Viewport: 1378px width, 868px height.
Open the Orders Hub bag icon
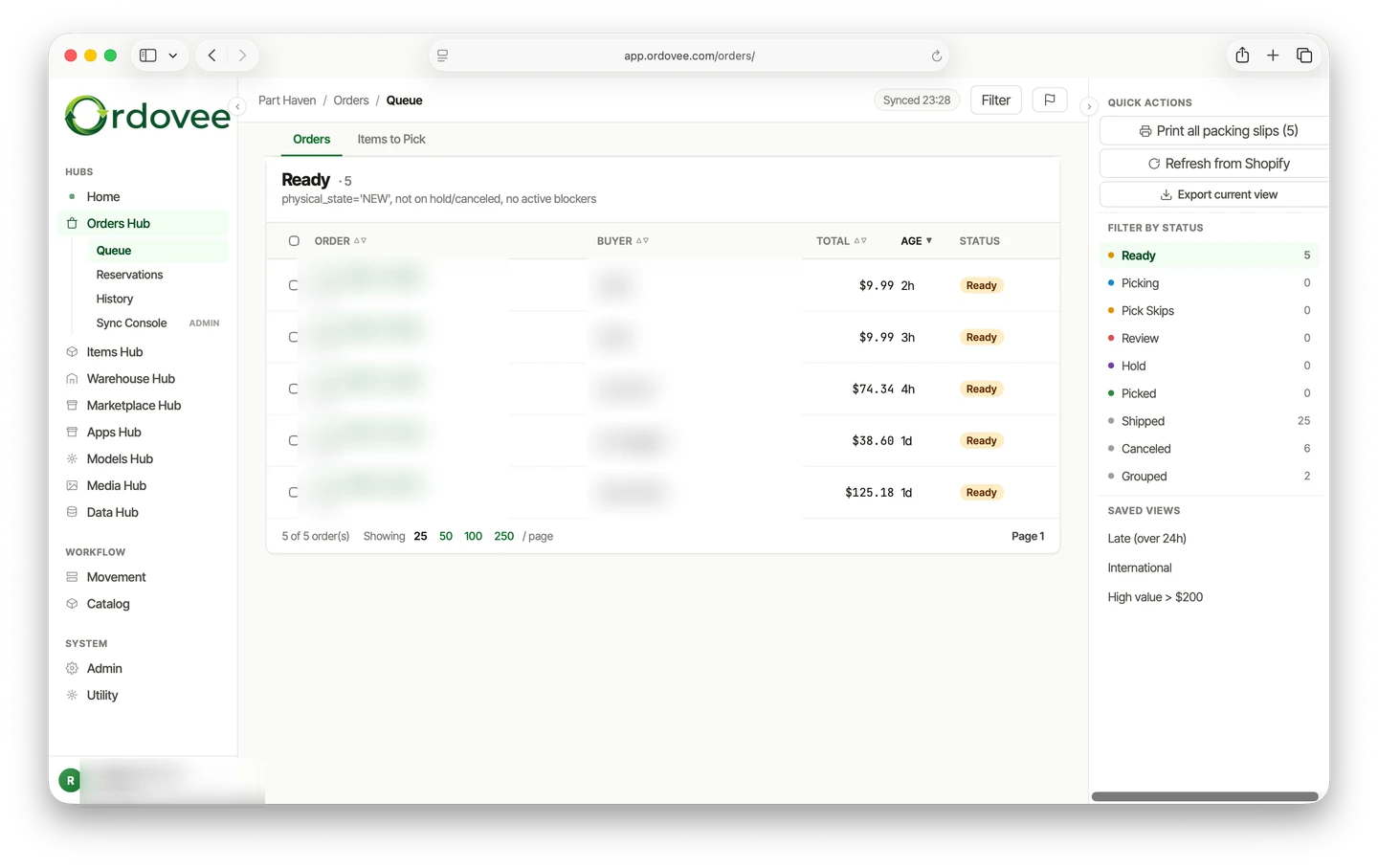pos(72,223)
